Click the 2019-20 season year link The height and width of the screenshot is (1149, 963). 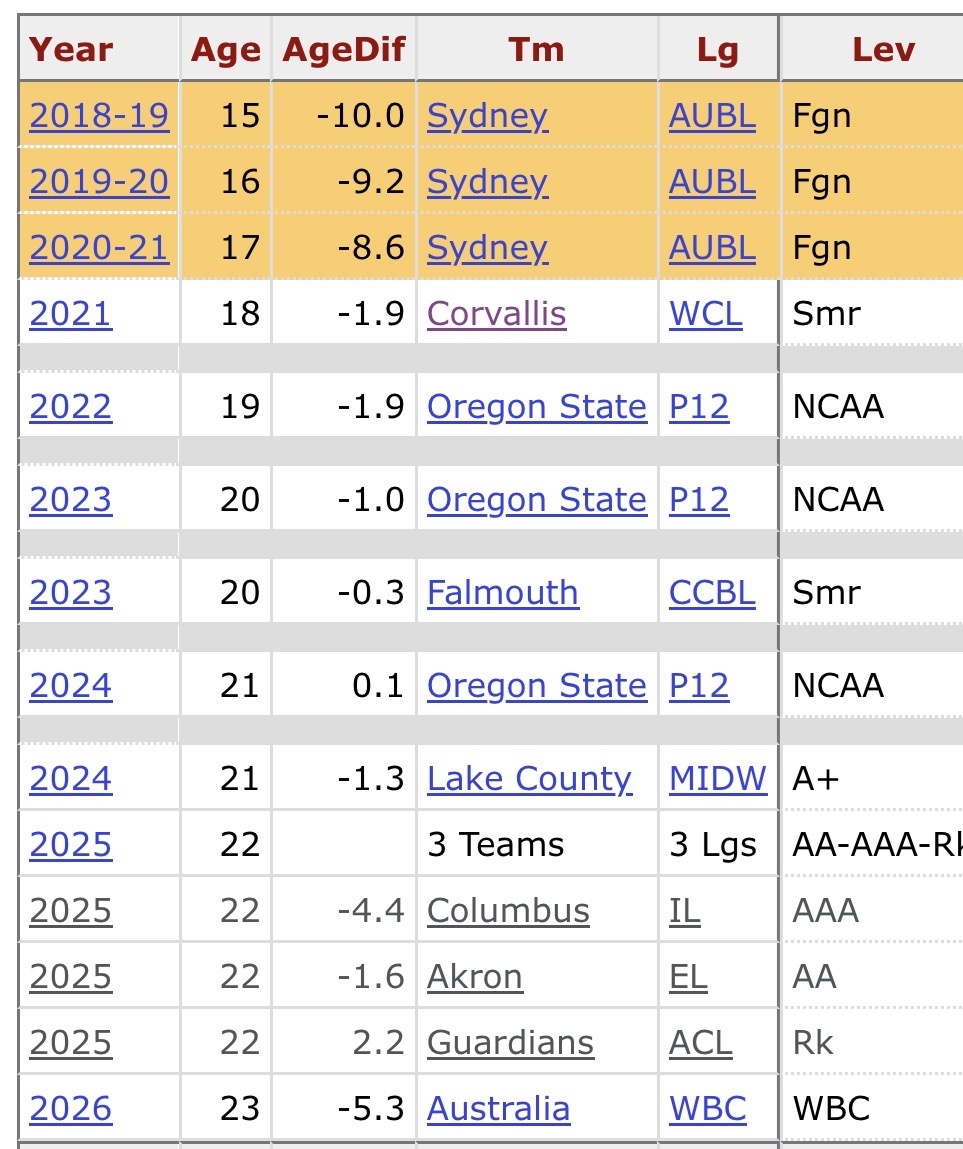[99, 182]
